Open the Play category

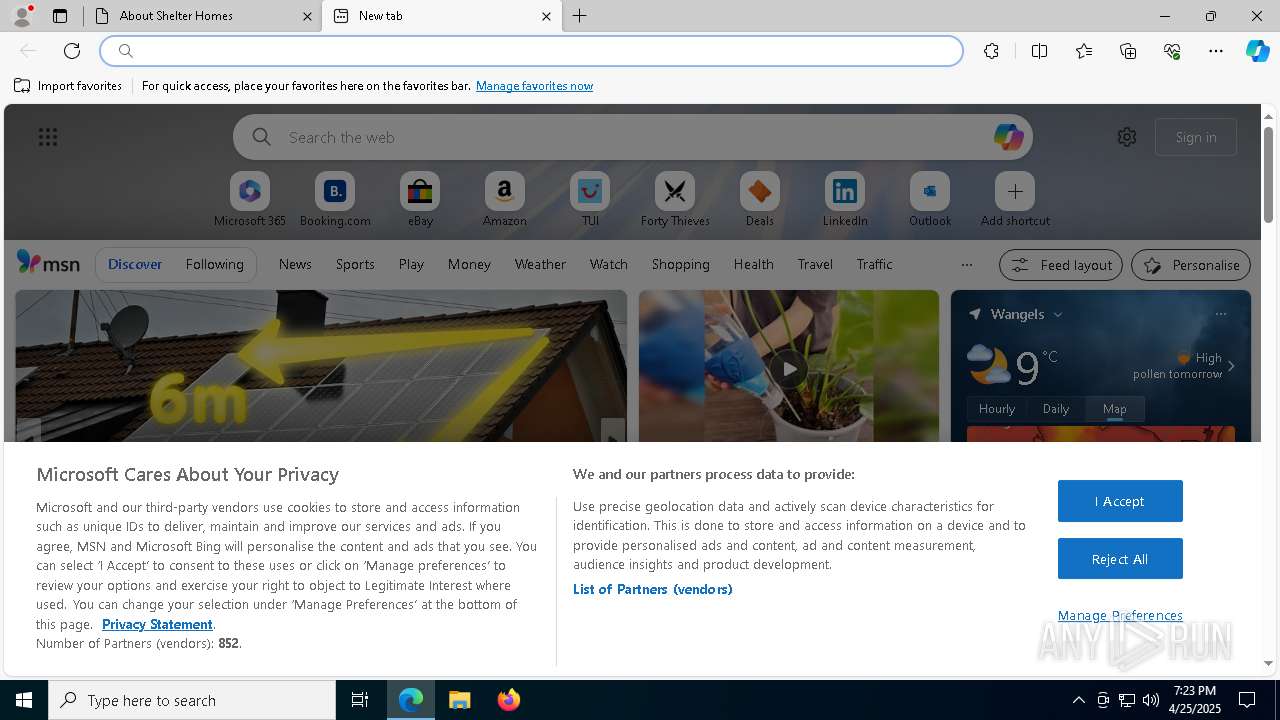(x=411, y=264)
